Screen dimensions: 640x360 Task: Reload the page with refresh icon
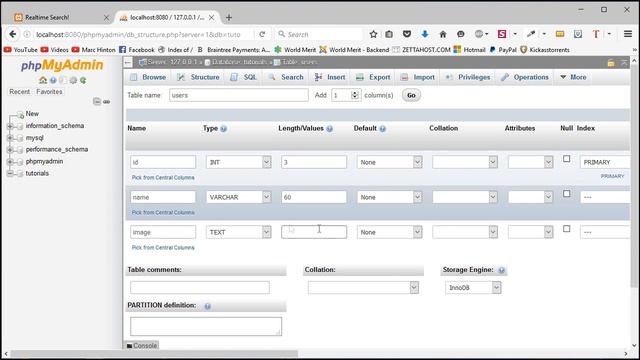click(x=262, y=34)
